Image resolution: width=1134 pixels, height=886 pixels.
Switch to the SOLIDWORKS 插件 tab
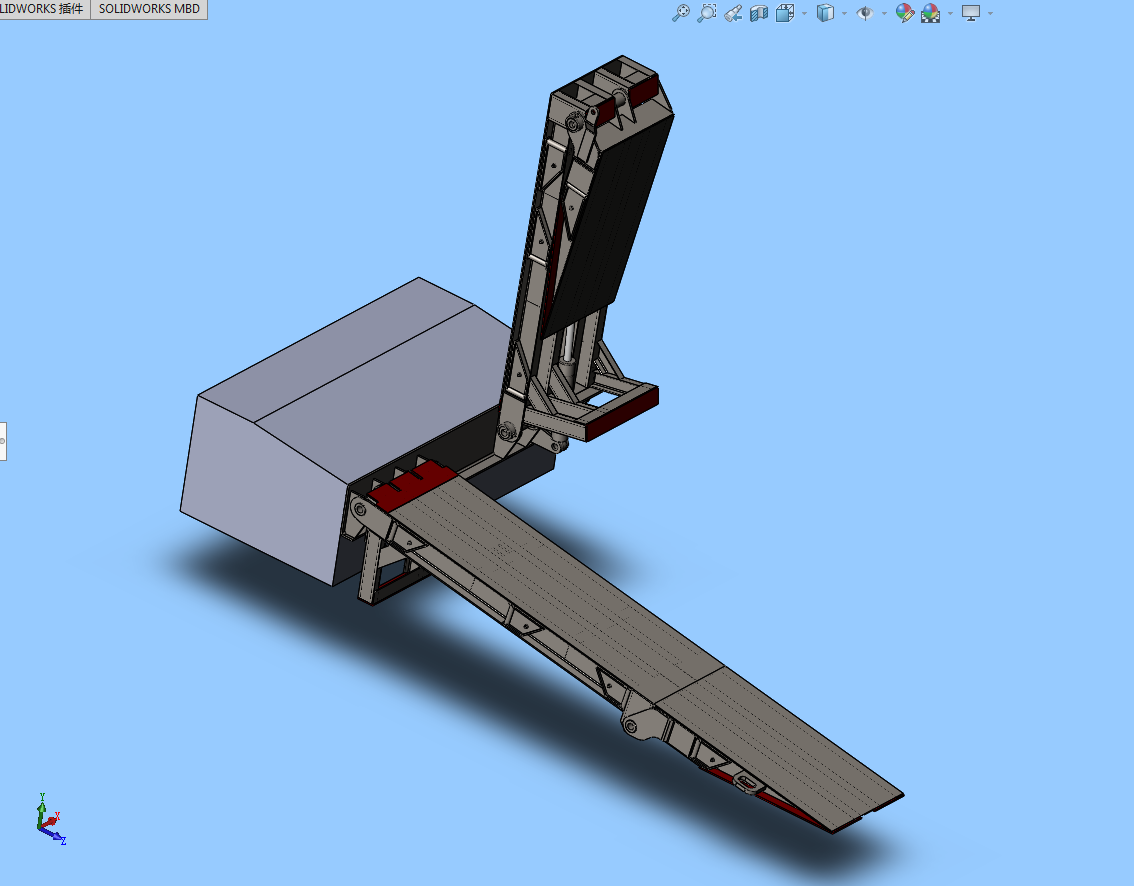tap(43, 9)
